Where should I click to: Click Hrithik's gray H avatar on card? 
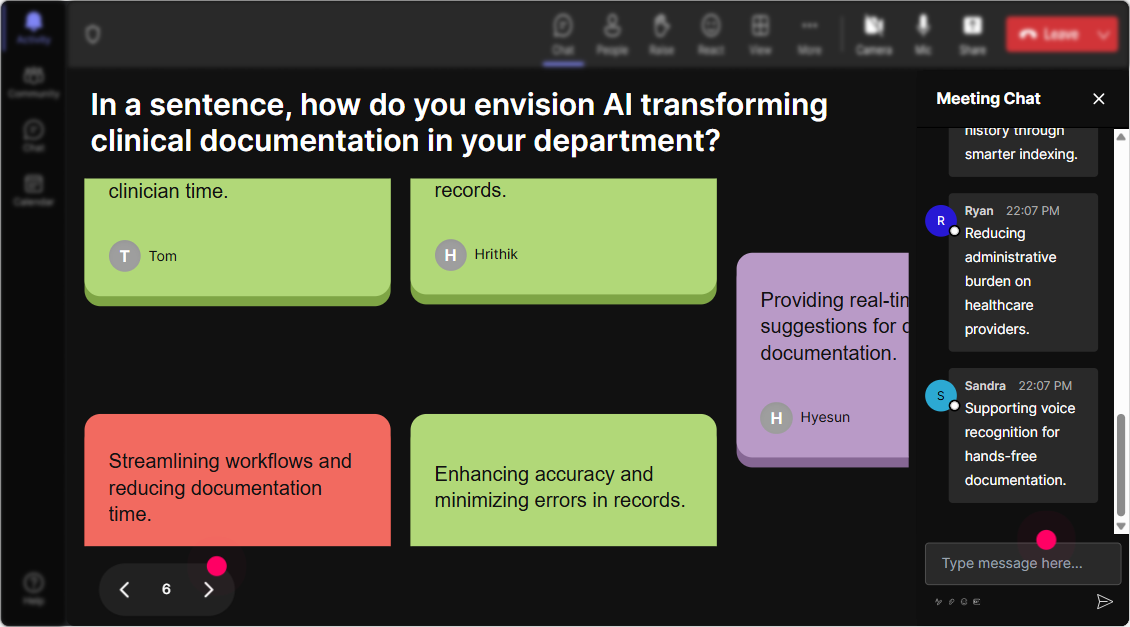click(450, 254)
